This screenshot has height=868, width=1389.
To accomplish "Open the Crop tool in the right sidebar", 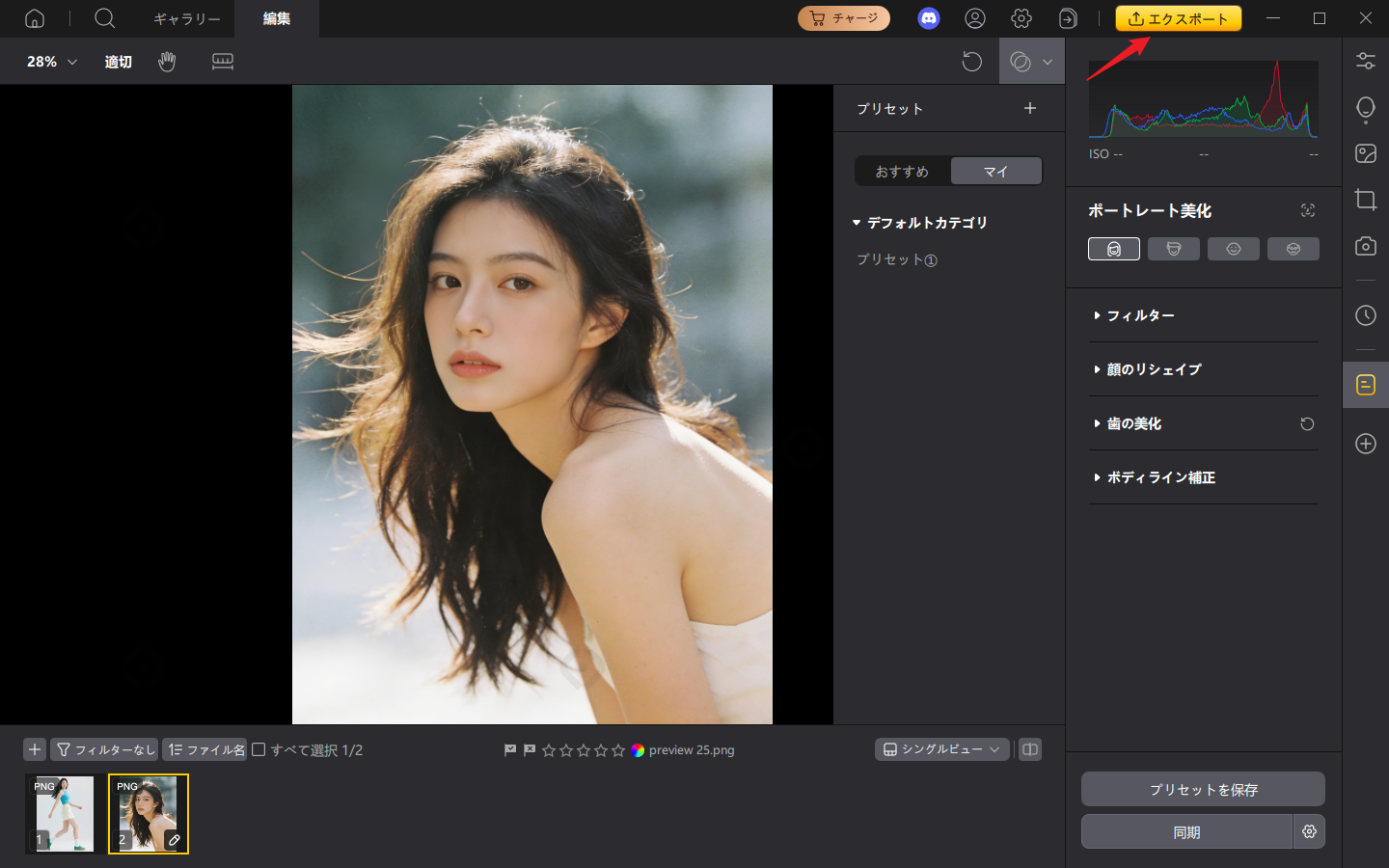I will (1365, 200).
